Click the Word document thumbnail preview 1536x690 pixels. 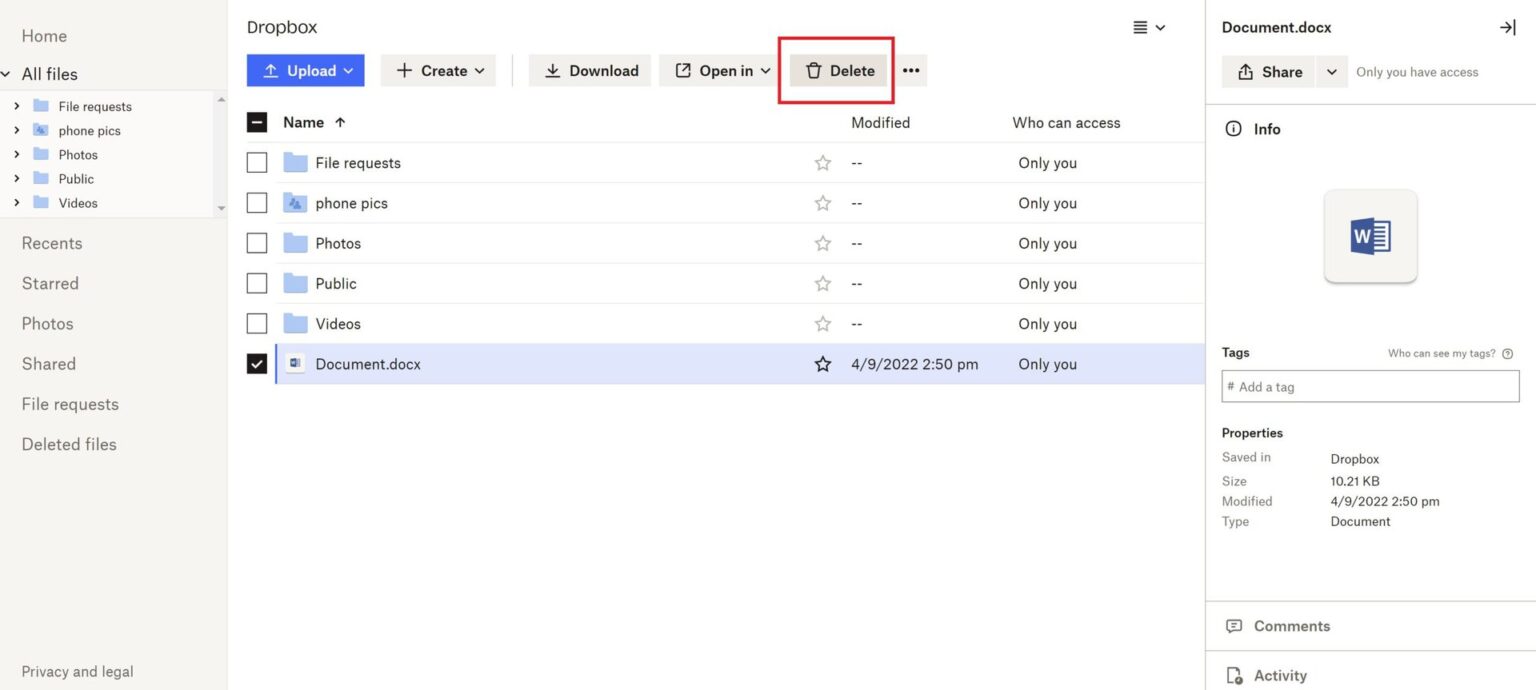[1370, 236]
